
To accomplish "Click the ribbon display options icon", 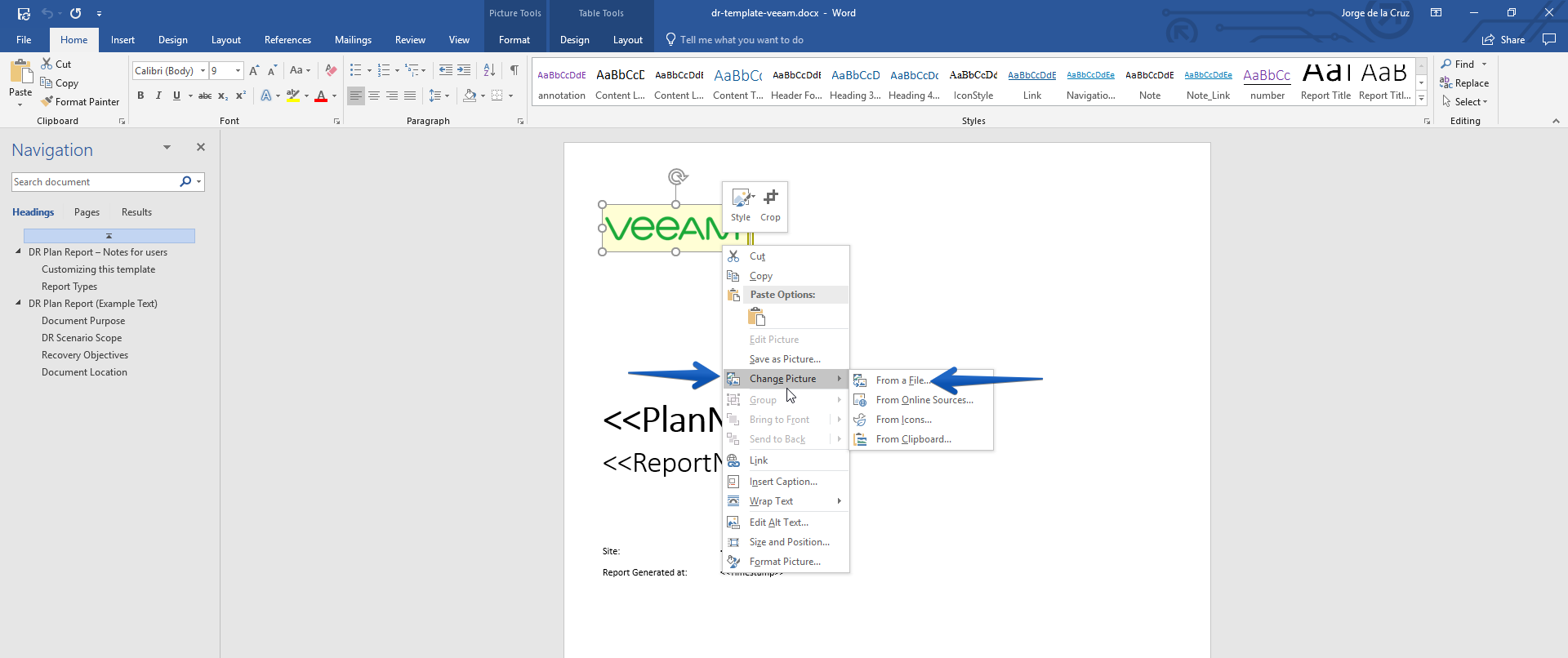I will tap(1436, 13).
